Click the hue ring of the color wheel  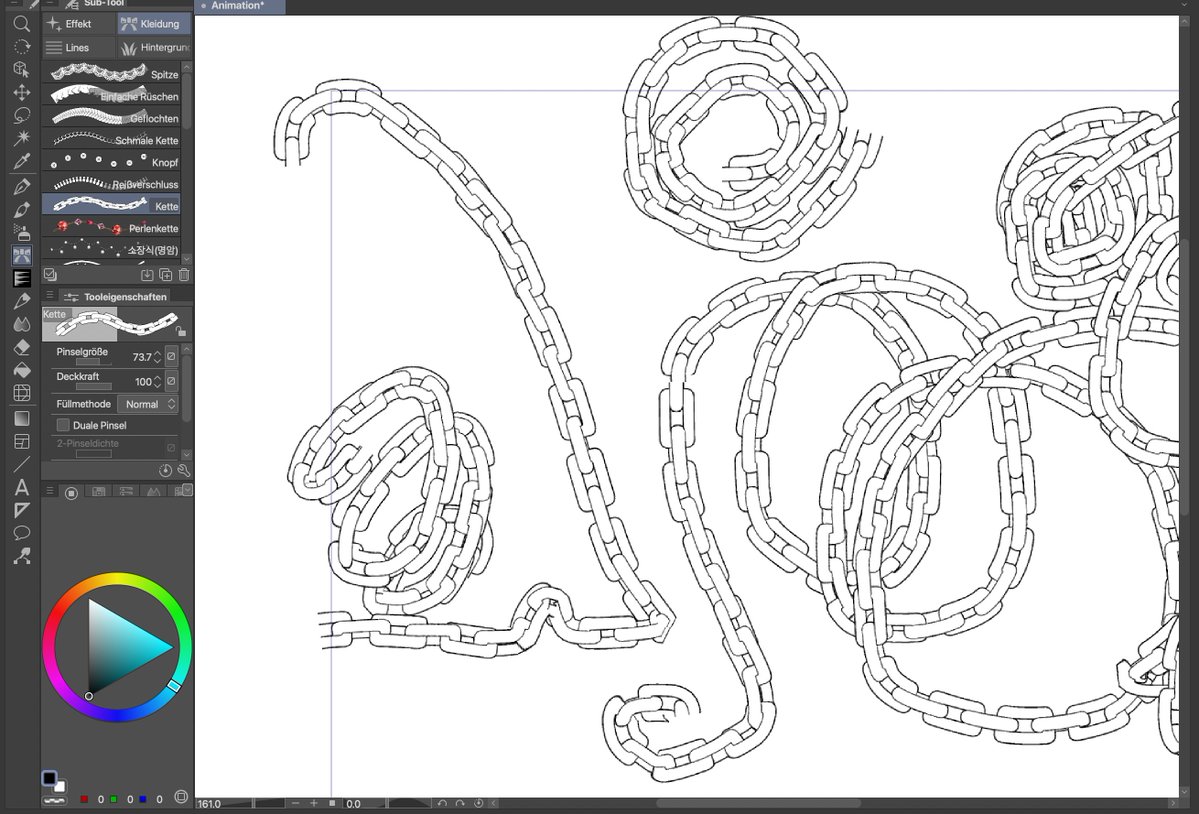click(116, 579)
